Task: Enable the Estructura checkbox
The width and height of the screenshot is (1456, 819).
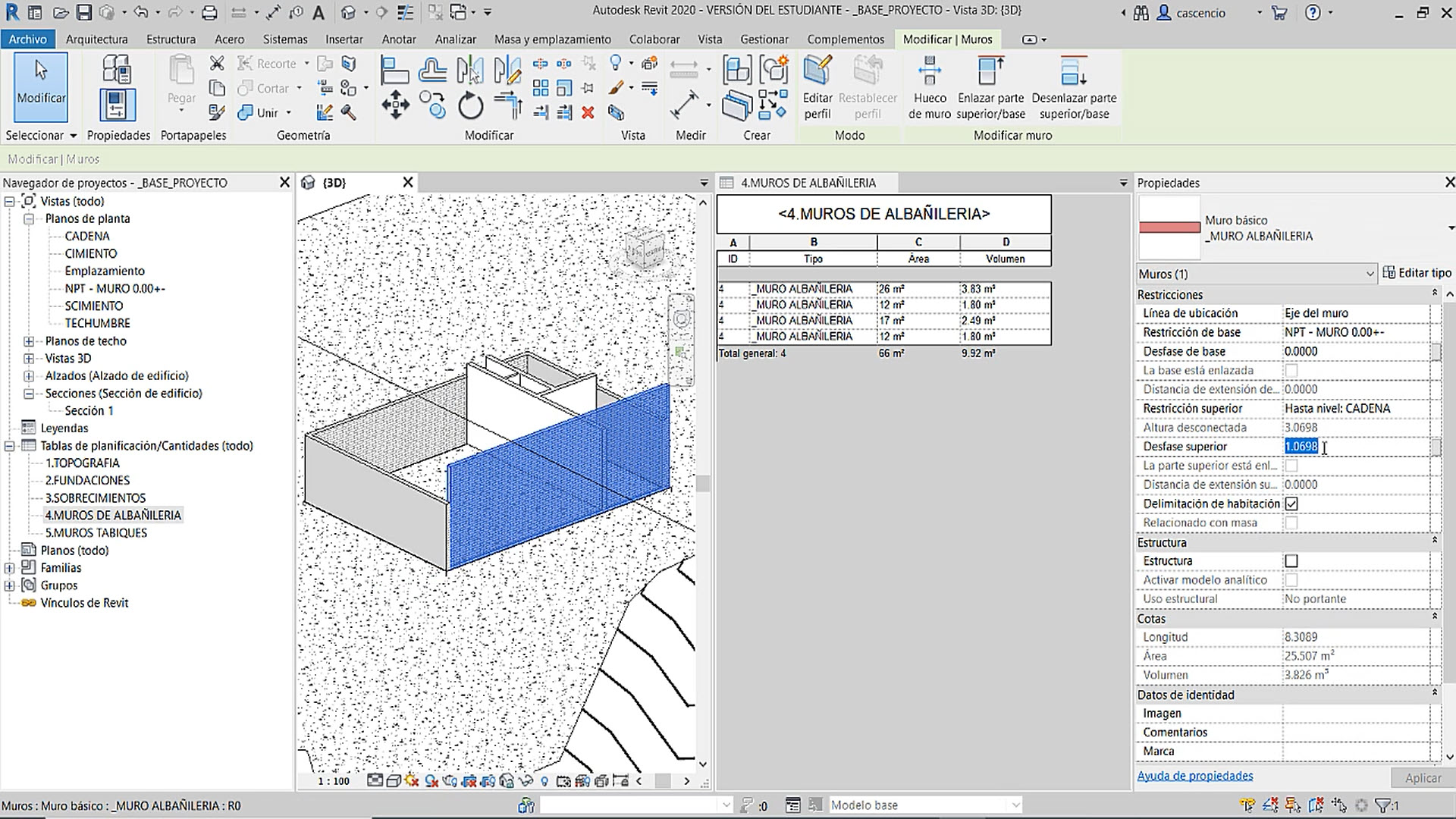Action: [1291, 561]
